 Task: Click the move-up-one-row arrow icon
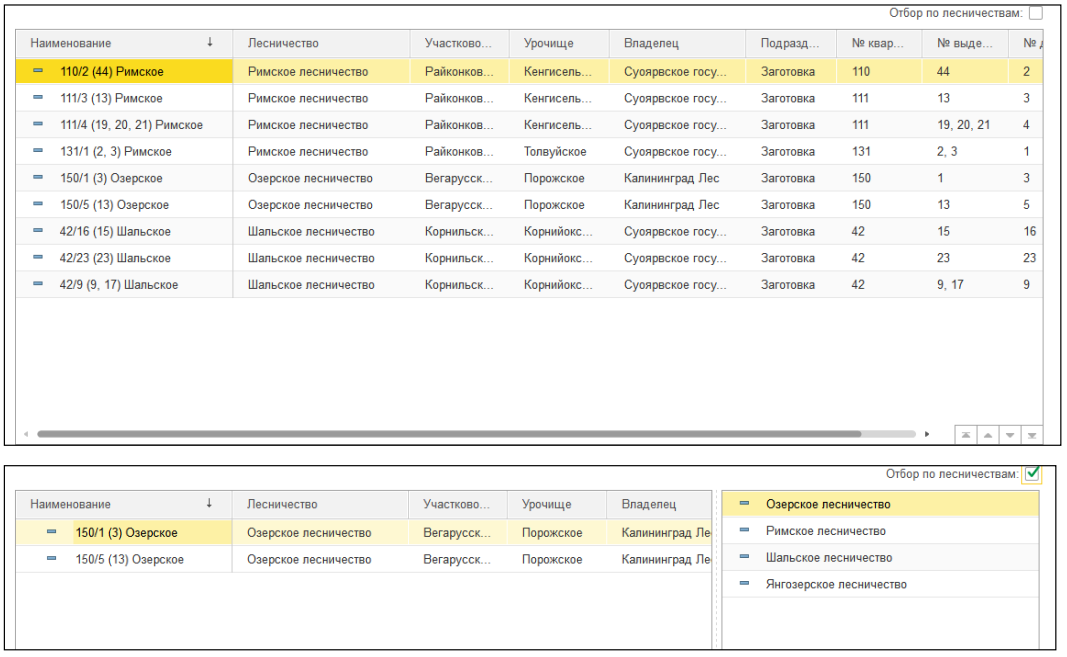pyautogui.click(x=988, y=435)
